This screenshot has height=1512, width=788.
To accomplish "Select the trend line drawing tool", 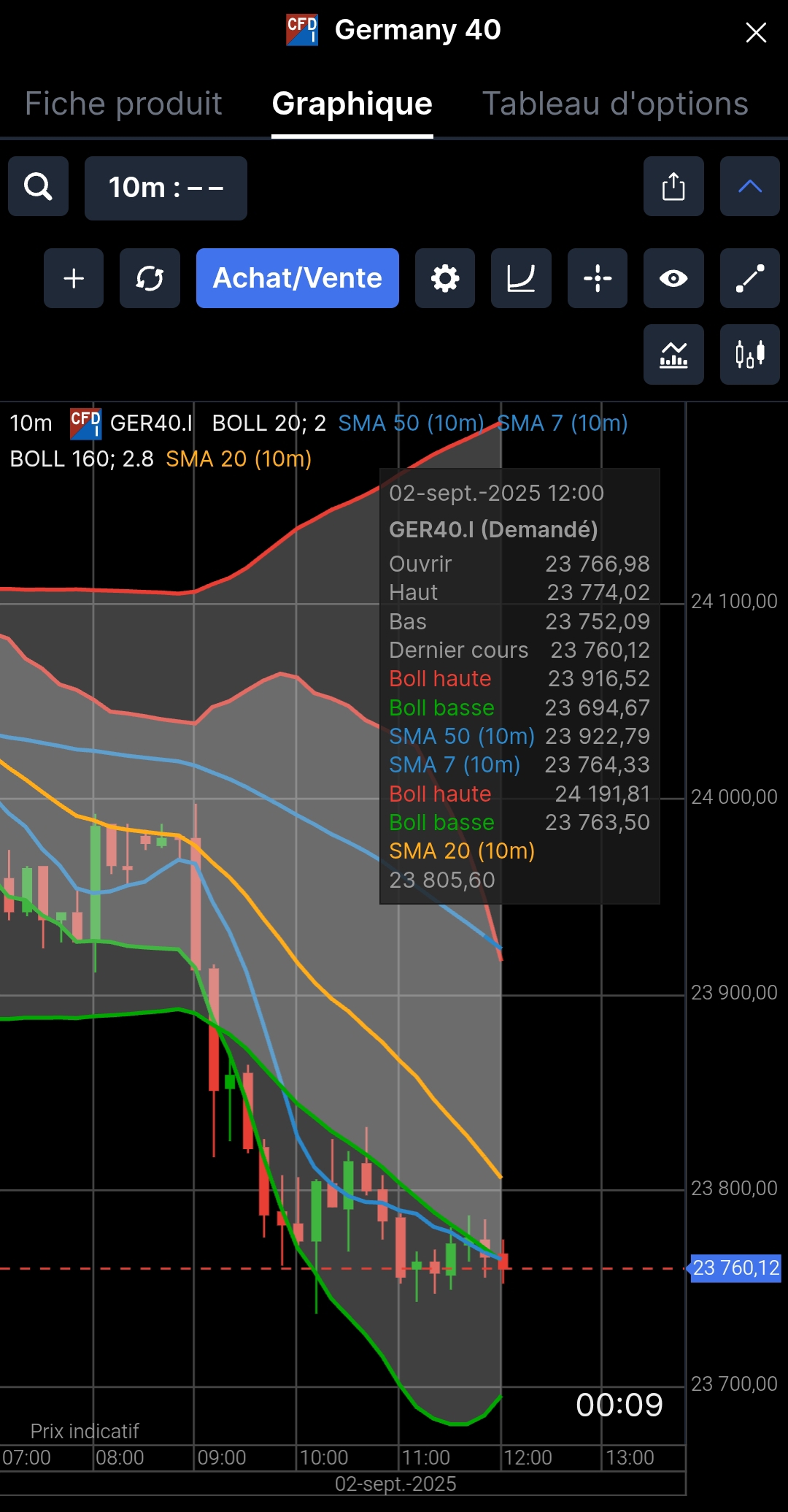I will 750,278.
